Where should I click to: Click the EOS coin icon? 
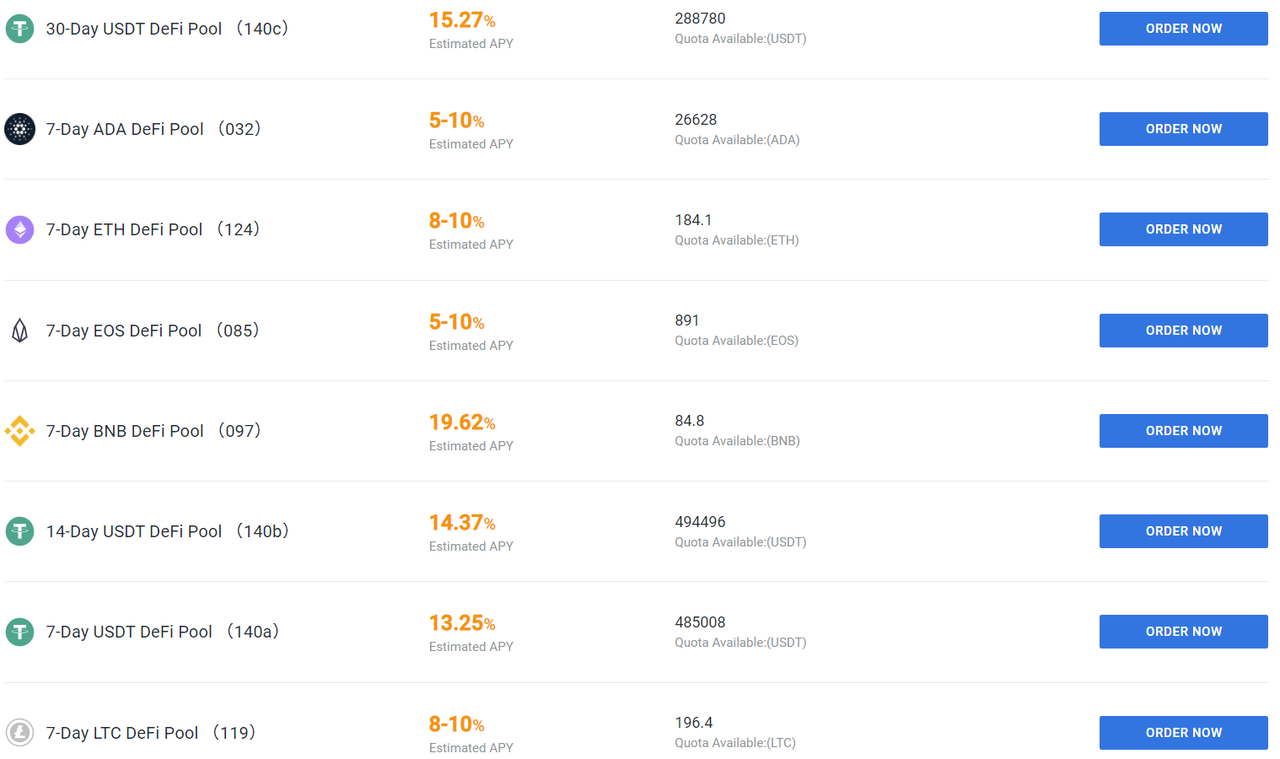[x=20, y=330]
